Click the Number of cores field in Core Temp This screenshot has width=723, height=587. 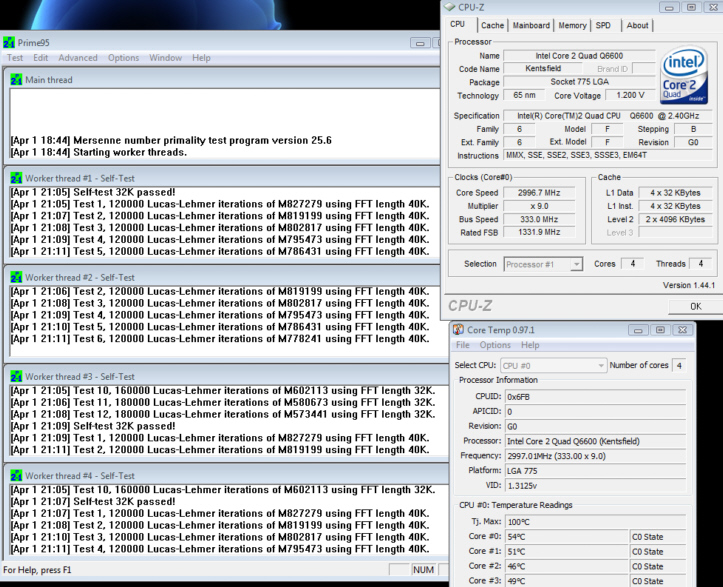[x=679, y=365]
